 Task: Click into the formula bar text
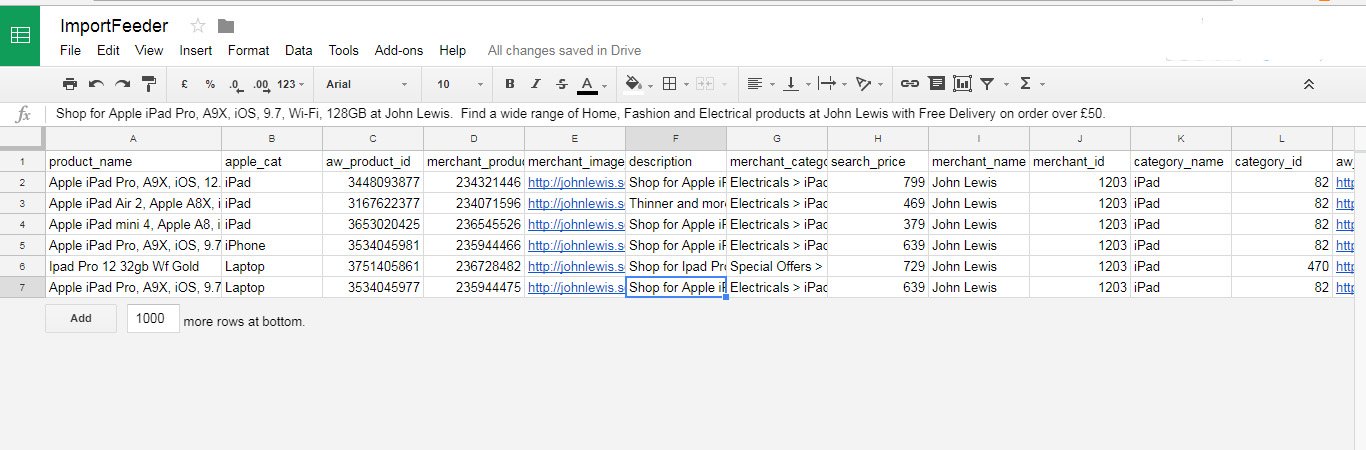pos(580,114)
